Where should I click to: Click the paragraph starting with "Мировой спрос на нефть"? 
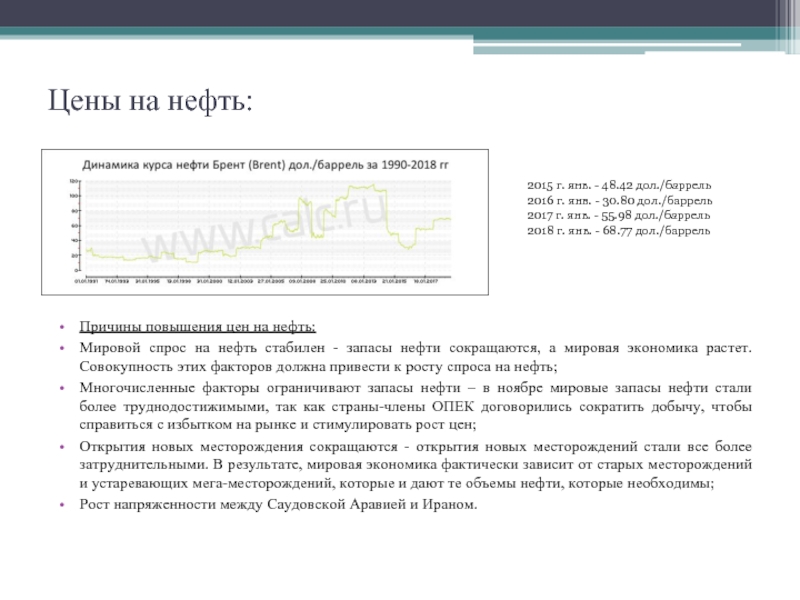[416, 357]
